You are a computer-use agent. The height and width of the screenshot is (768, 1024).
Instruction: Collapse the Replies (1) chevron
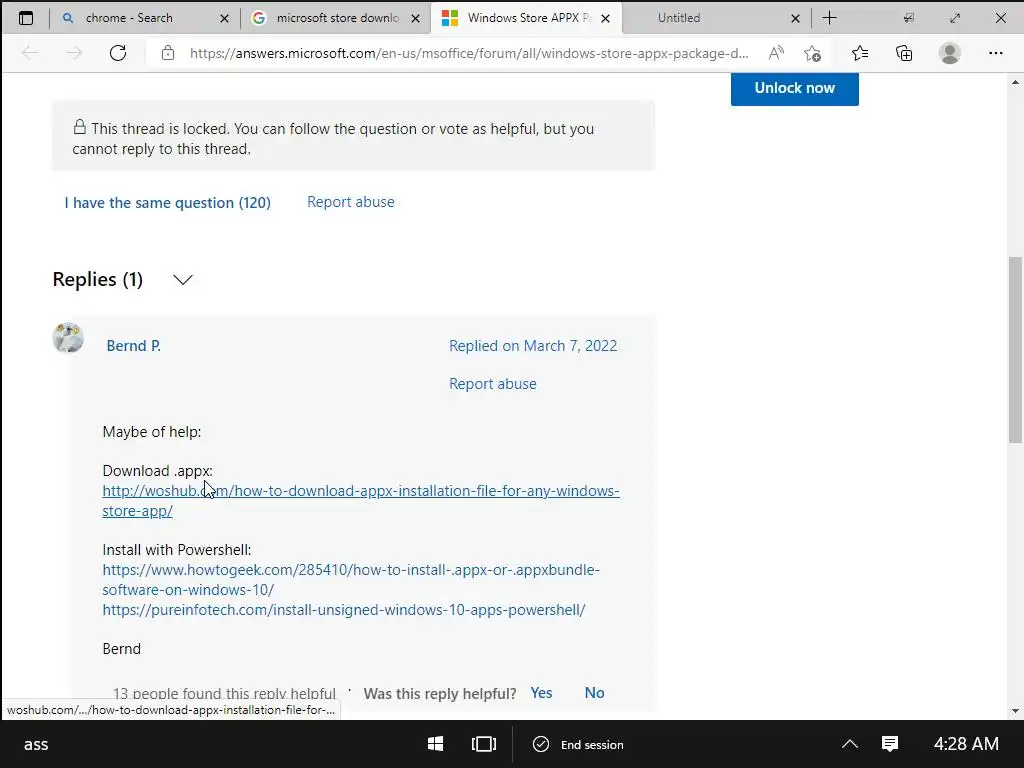coord(183,280)
